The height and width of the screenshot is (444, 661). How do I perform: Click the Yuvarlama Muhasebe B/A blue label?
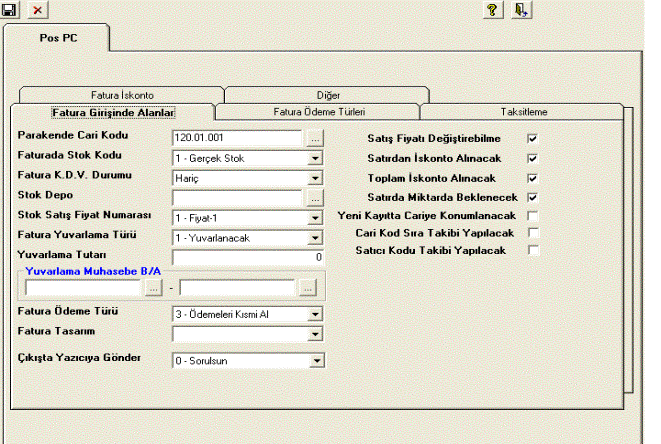[x=93, y=271]
